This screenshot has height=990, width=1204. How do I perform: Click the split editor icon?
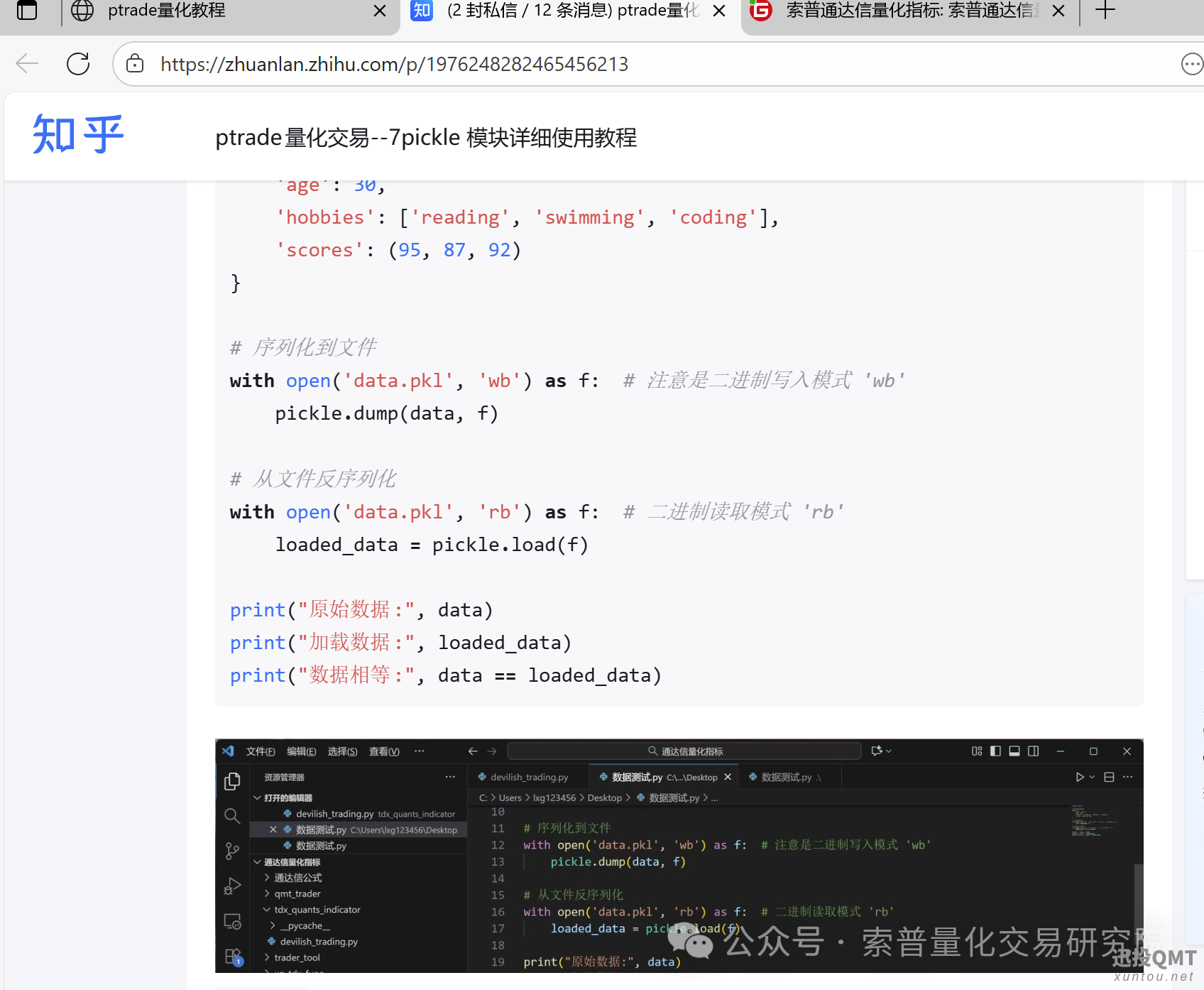pyautogui.click(x=1109, y=777)
